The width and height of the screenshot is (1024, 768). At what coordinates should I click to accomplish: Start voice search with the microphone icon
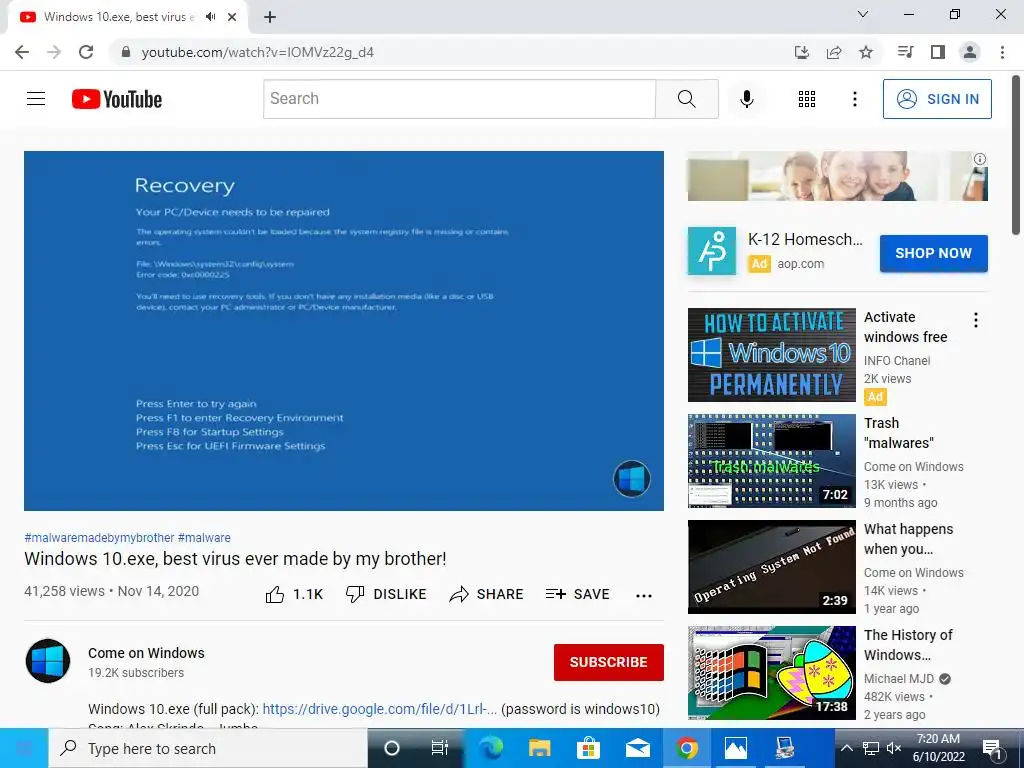click(x=746, y=99)
